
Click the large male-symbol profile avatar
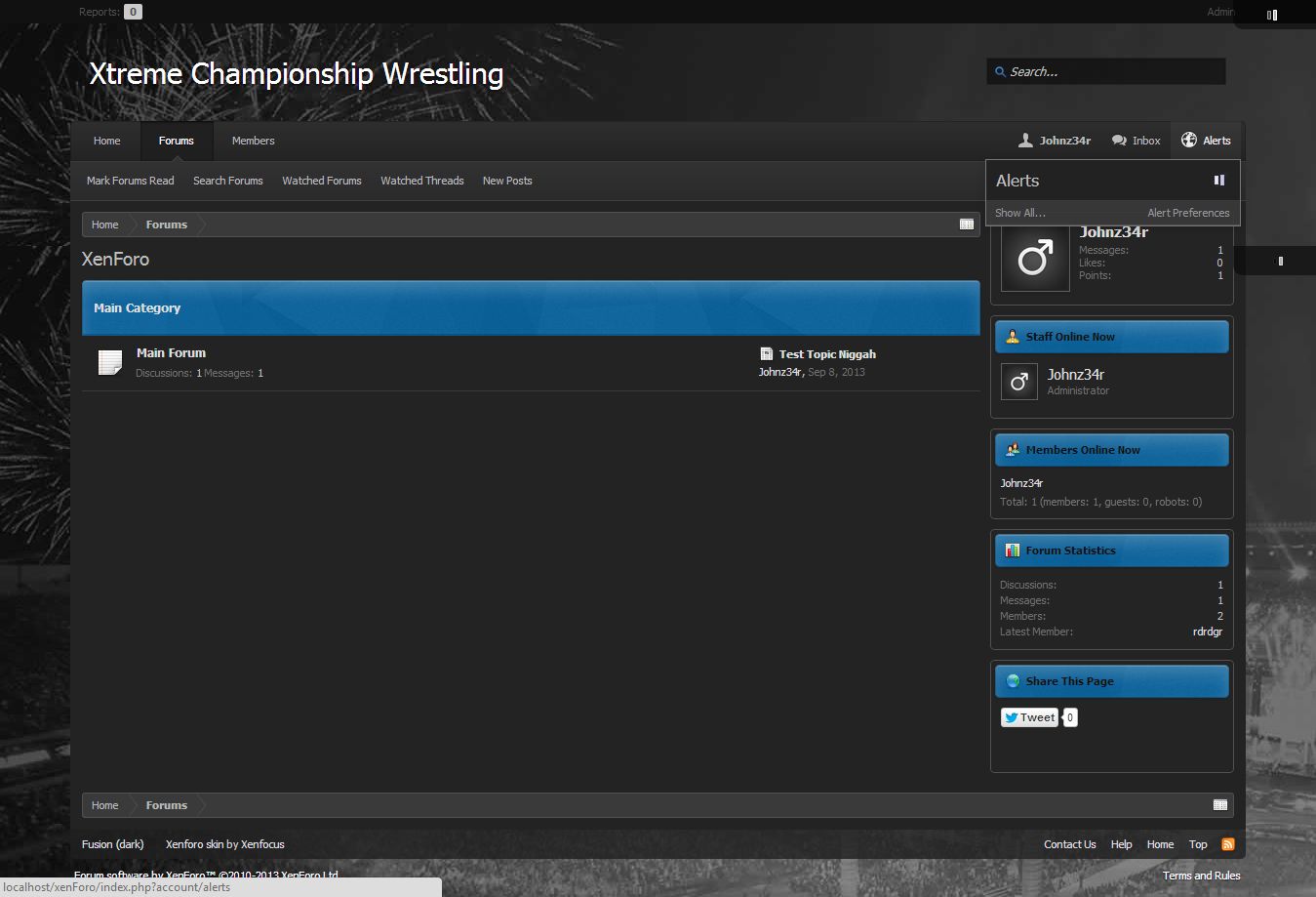(x=1034, y=259)
